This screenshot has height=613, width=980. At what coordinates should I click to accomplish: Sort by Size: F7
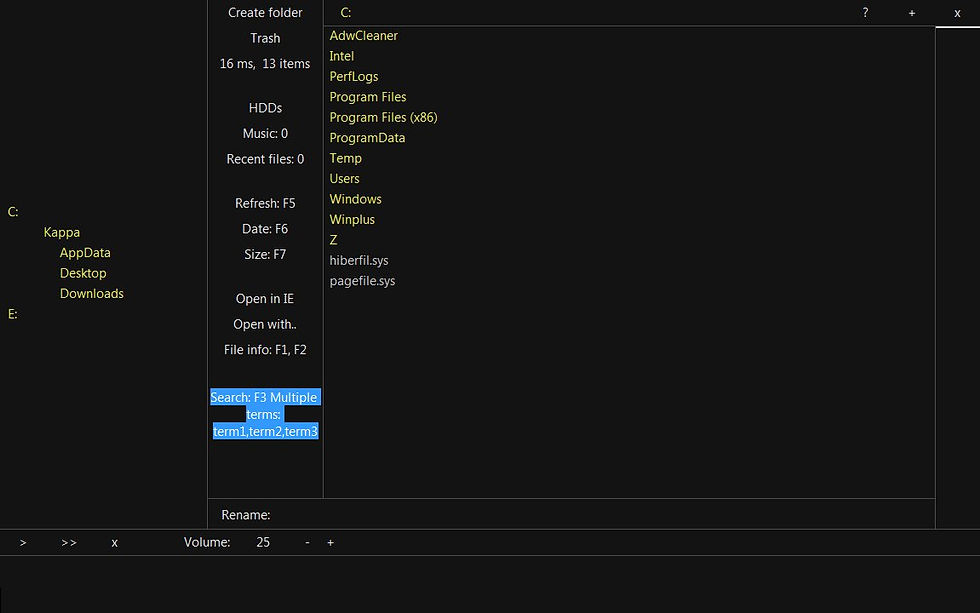265,255
